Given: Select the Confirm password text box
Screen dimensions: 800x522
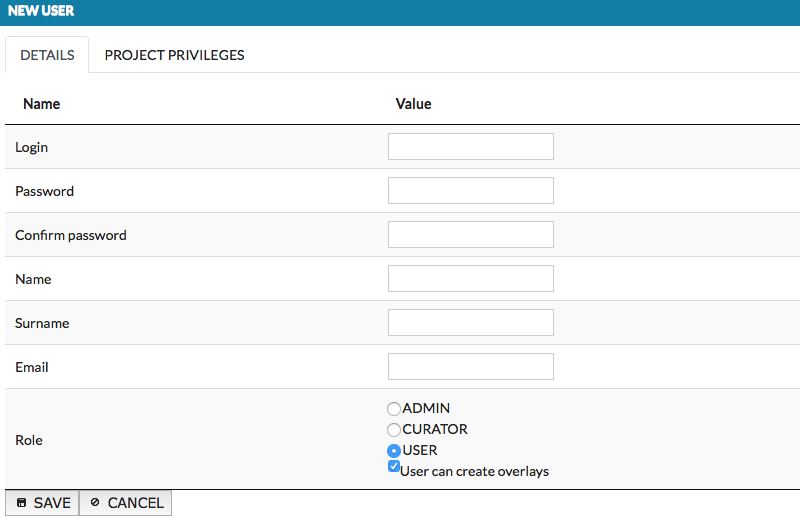Looking at the screenshot, I should coord(470,235).
